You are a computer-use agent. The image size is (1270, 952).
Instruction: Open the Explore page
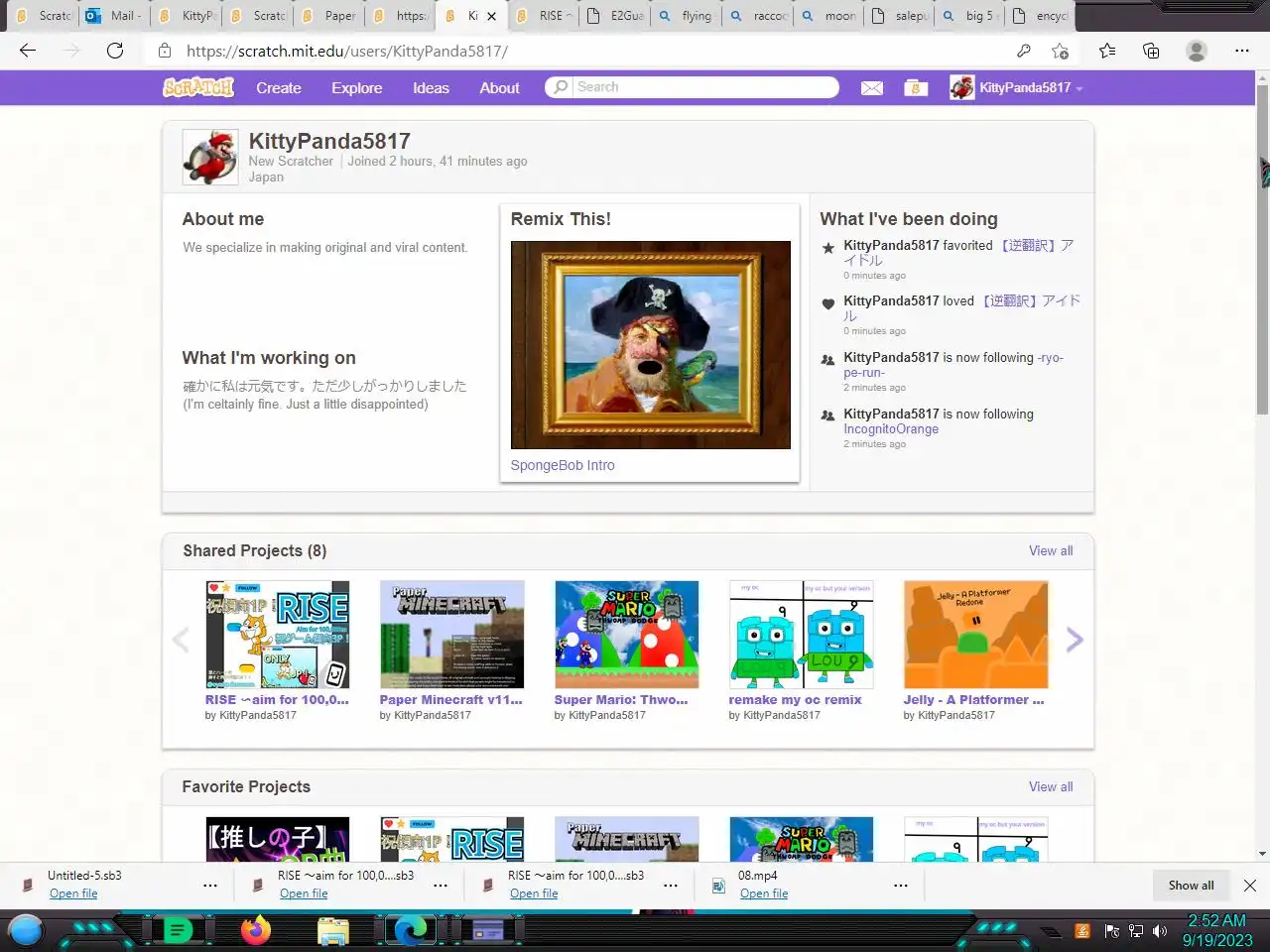[x=357, y=88]
